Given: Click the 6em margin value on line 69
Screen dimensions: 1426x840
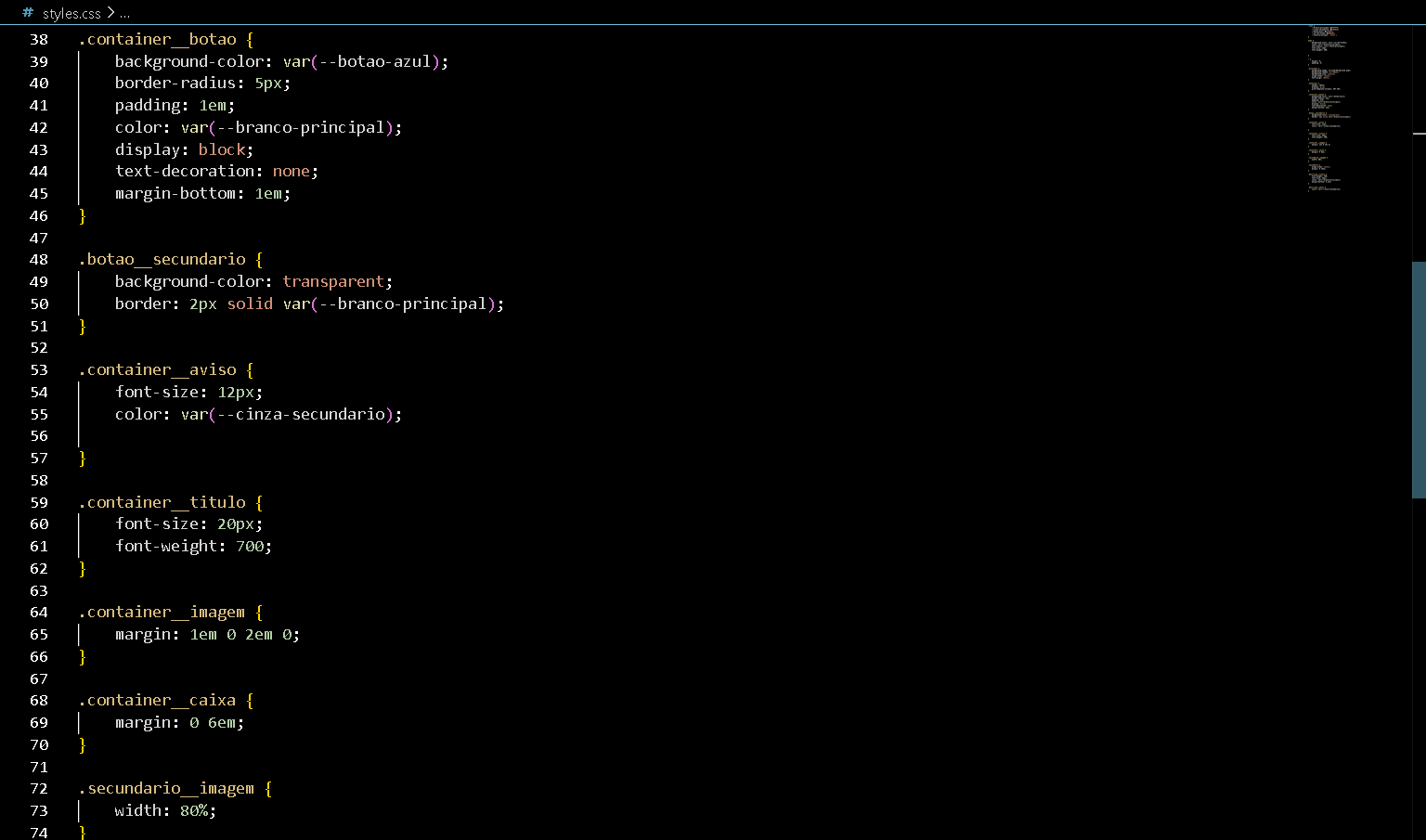Looking at the screenshot, I should tap(222, 722).
